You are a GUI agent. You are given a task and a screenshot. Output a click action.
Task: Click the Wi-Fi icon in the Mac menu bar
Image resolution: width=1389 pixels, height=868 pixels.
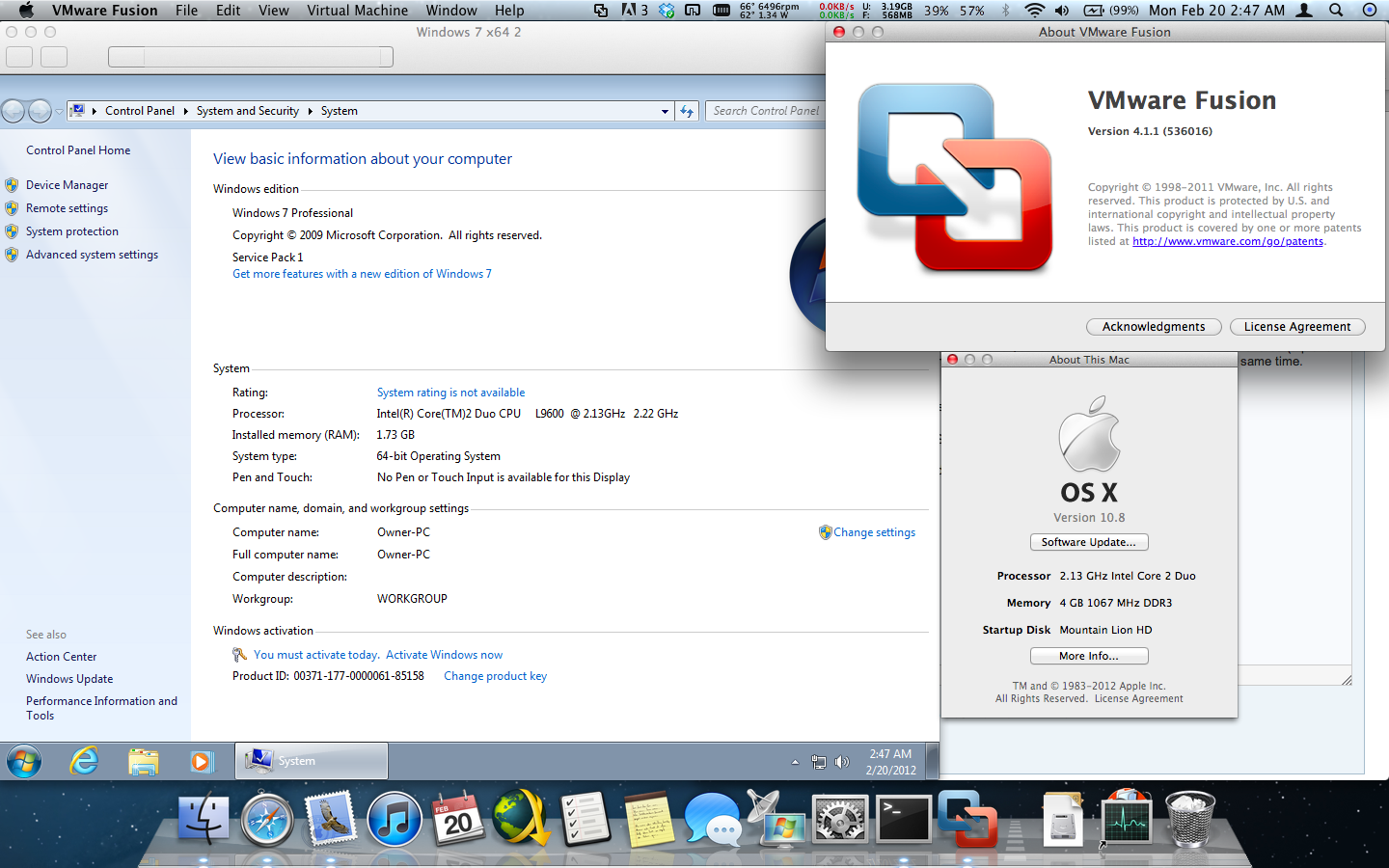coord(1034,10)
